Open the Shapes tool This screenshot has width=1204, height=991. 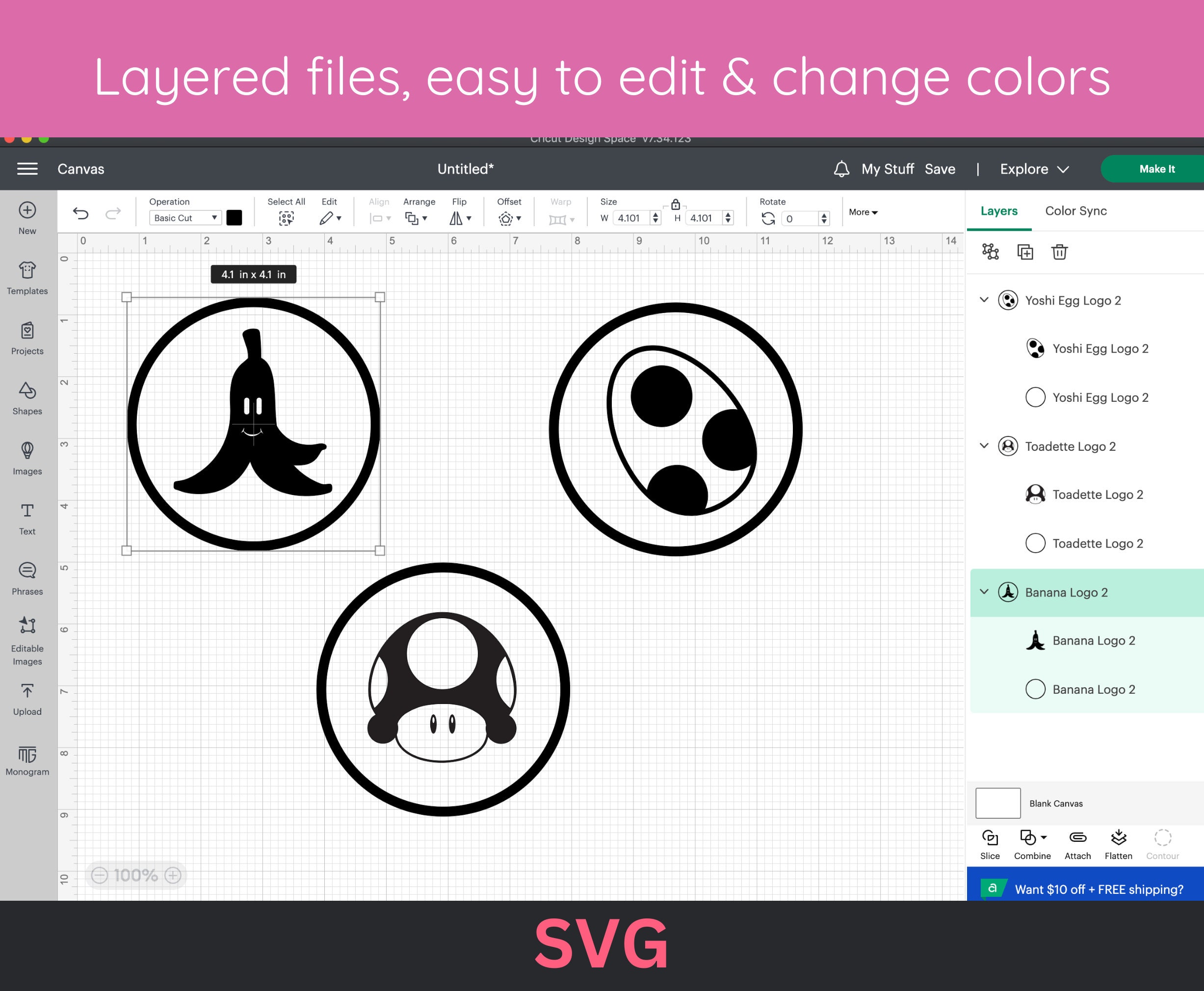coord(27,398)
